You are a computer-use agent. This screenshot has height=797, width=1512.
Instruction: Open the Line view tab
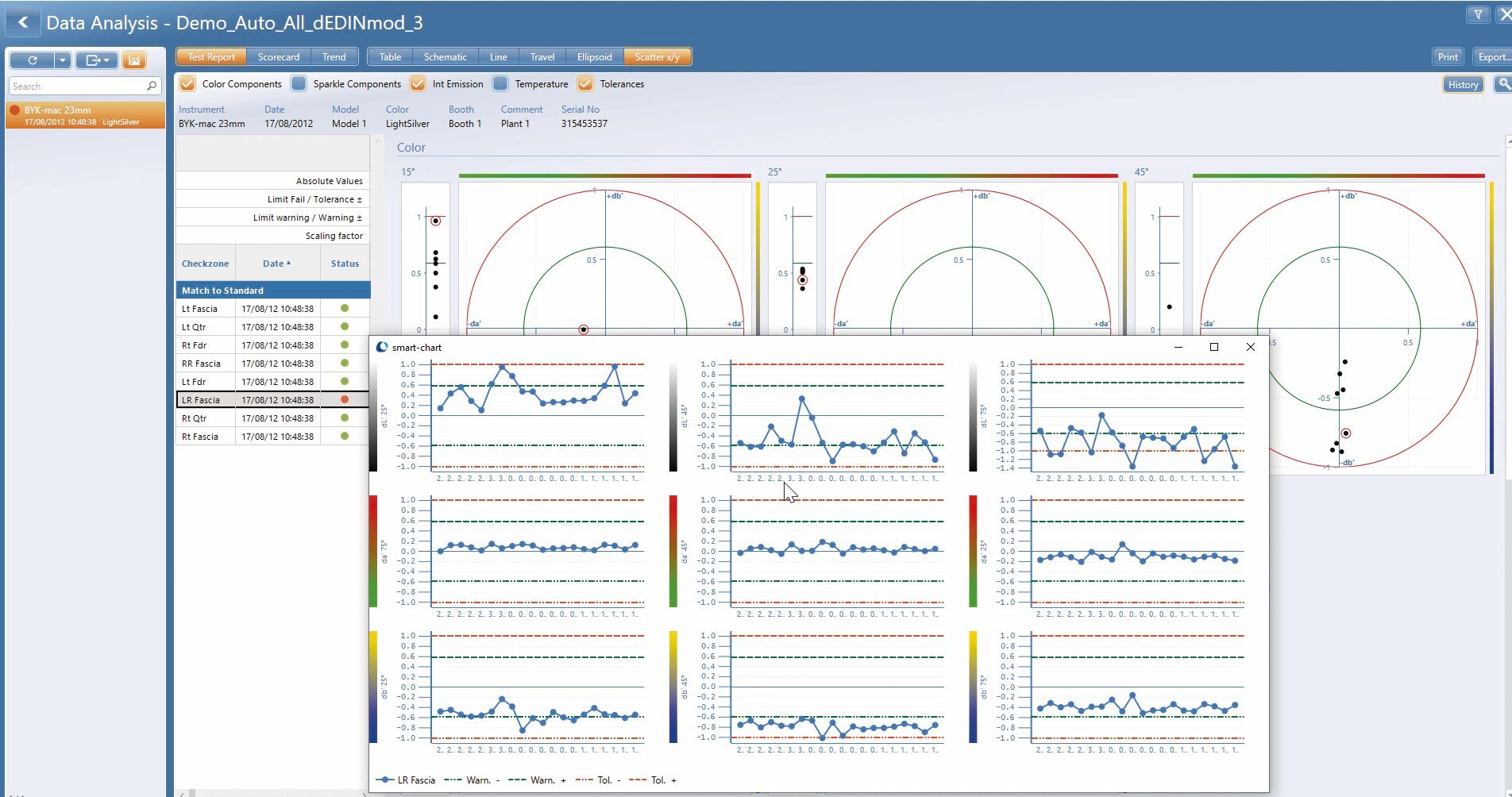coord(498,57)
